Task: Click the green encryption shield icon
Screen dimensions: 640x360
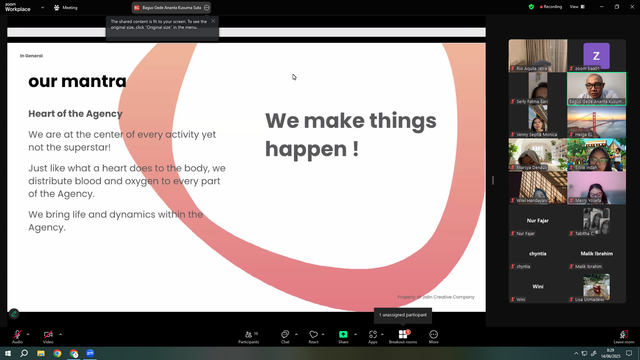Action: (531, 7)
